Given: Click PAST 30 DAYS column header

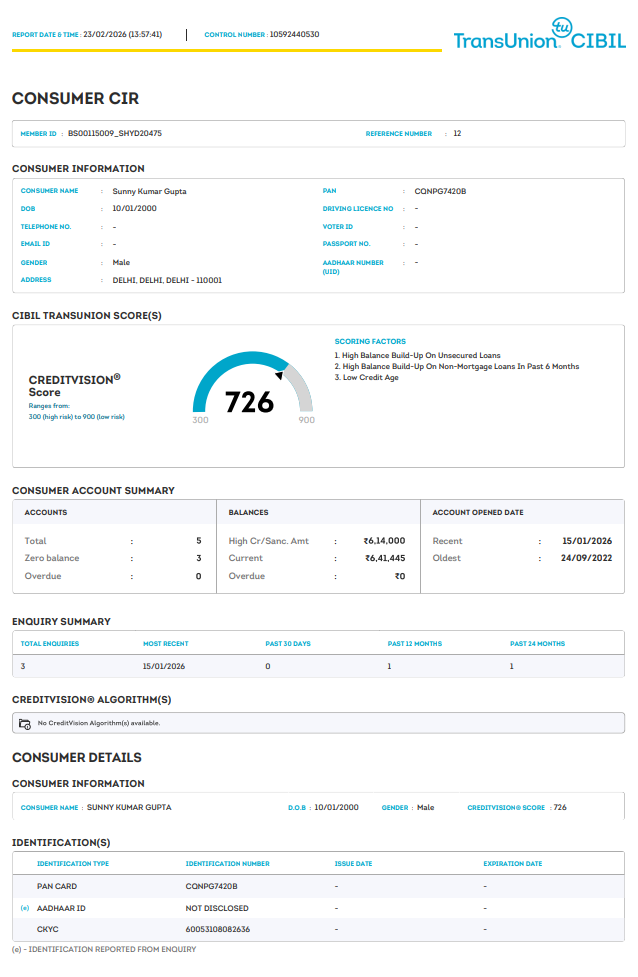Looking at the screenshot, I should [288, 644].
